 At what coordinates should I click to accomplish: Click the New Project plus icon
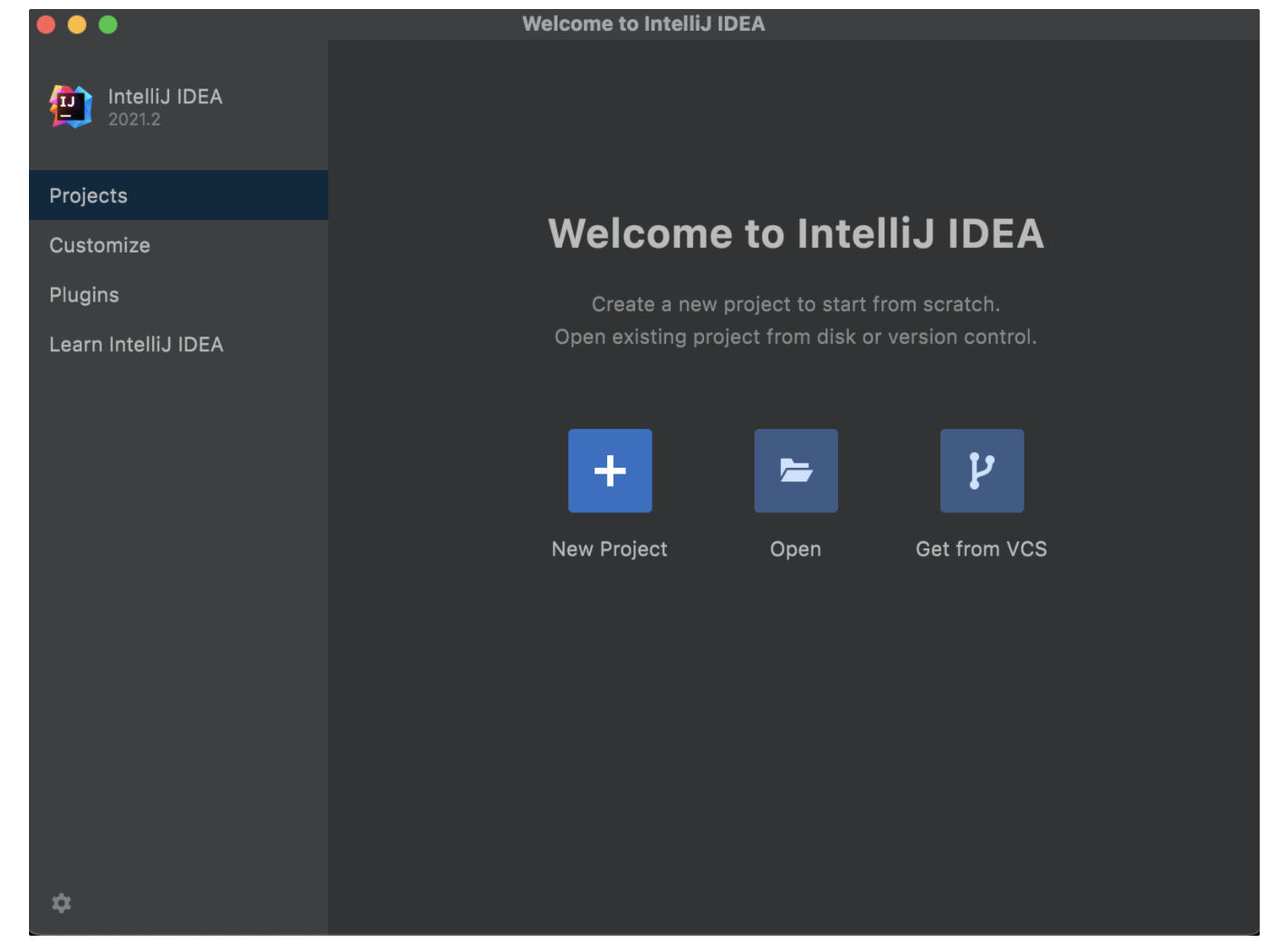610,471
